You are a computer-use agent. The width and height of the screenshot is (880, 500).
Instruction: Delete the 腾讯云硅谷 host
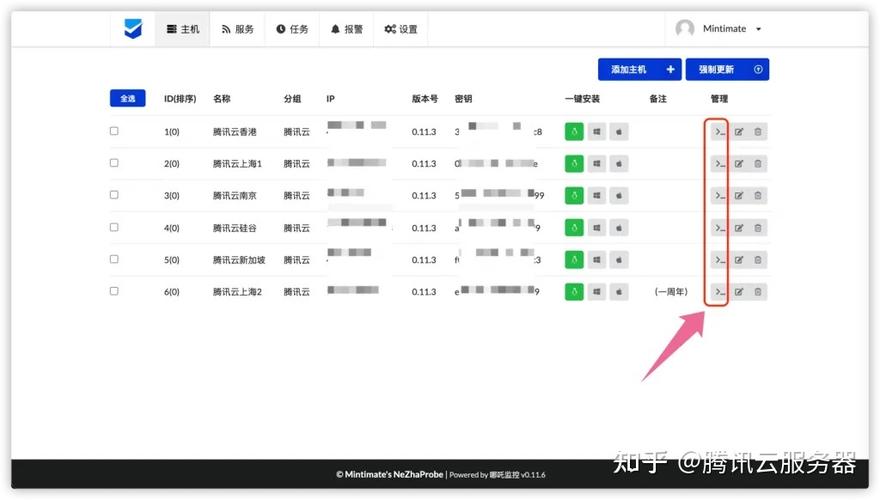[x=758, y=228]
